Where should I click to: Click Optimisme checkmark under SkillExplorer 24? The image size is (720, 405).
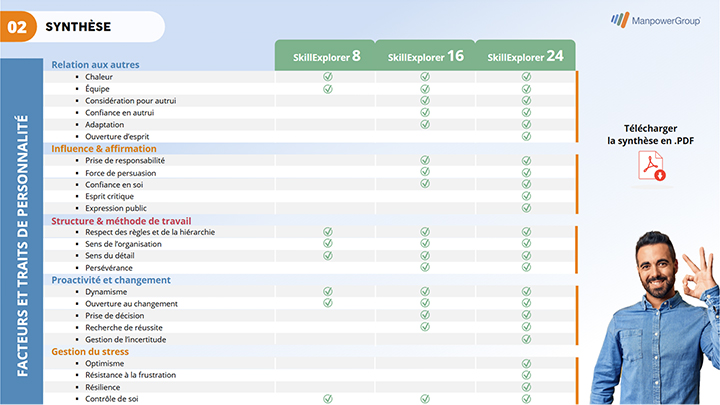pyautogui.click(x=526, y=363)
